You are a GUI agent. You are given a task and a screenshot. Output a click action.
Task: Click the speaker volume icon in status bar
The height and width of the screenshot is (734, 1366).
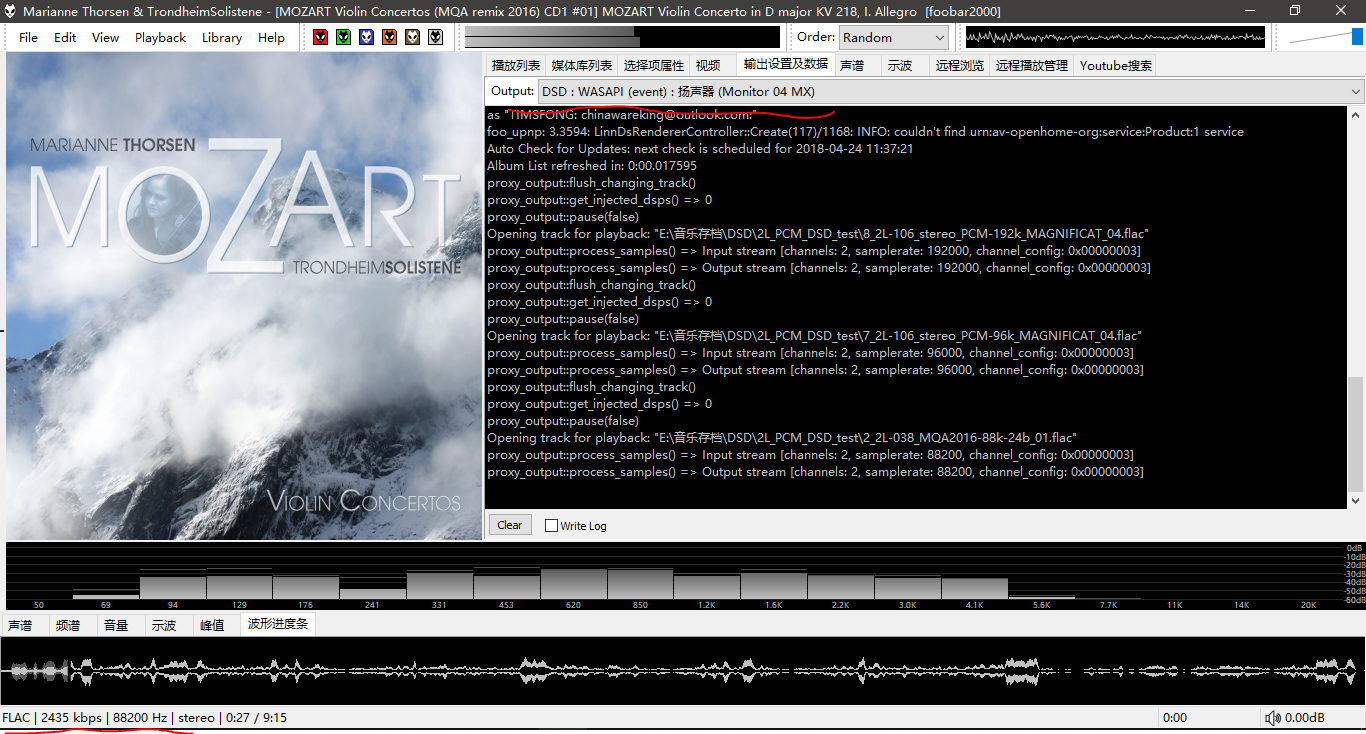tap(1272, 718)
